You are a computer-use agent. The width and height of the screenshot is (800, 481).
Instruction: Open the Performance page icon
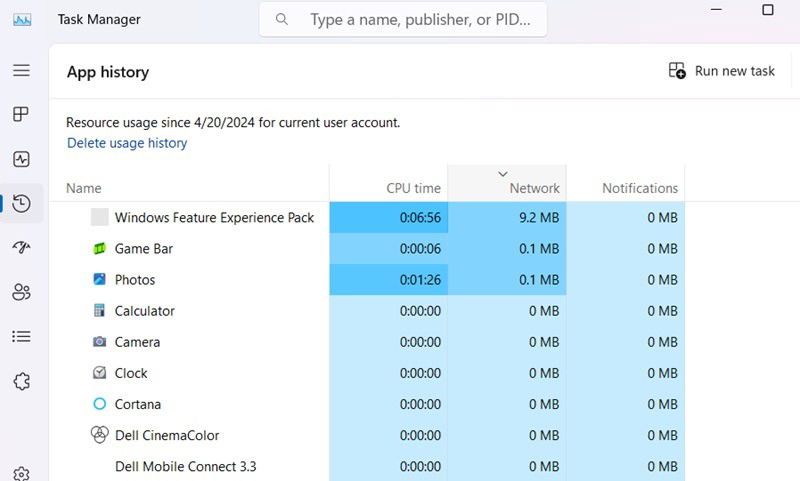(x=21, y=159)
